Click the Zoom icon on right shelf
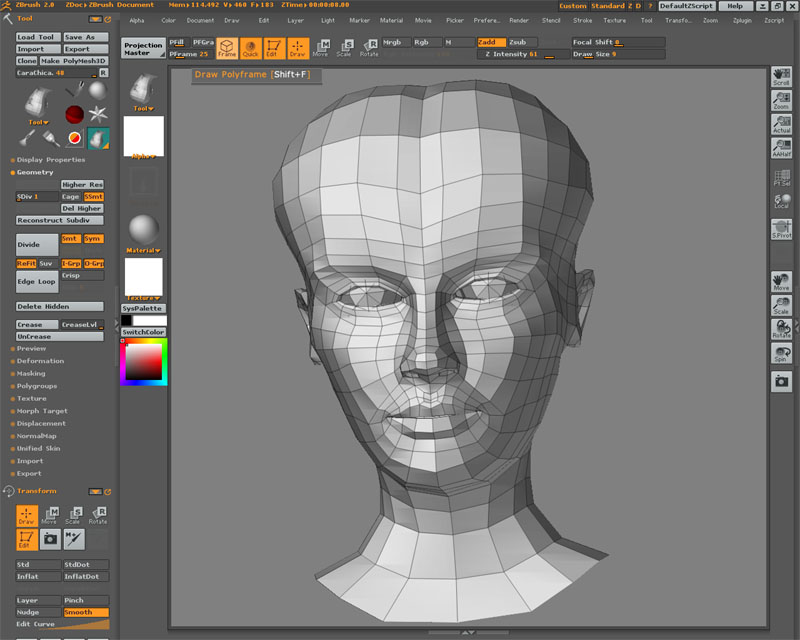Image resolution: width=800 pixels, height=640 pixels. (x=781, y=100)
